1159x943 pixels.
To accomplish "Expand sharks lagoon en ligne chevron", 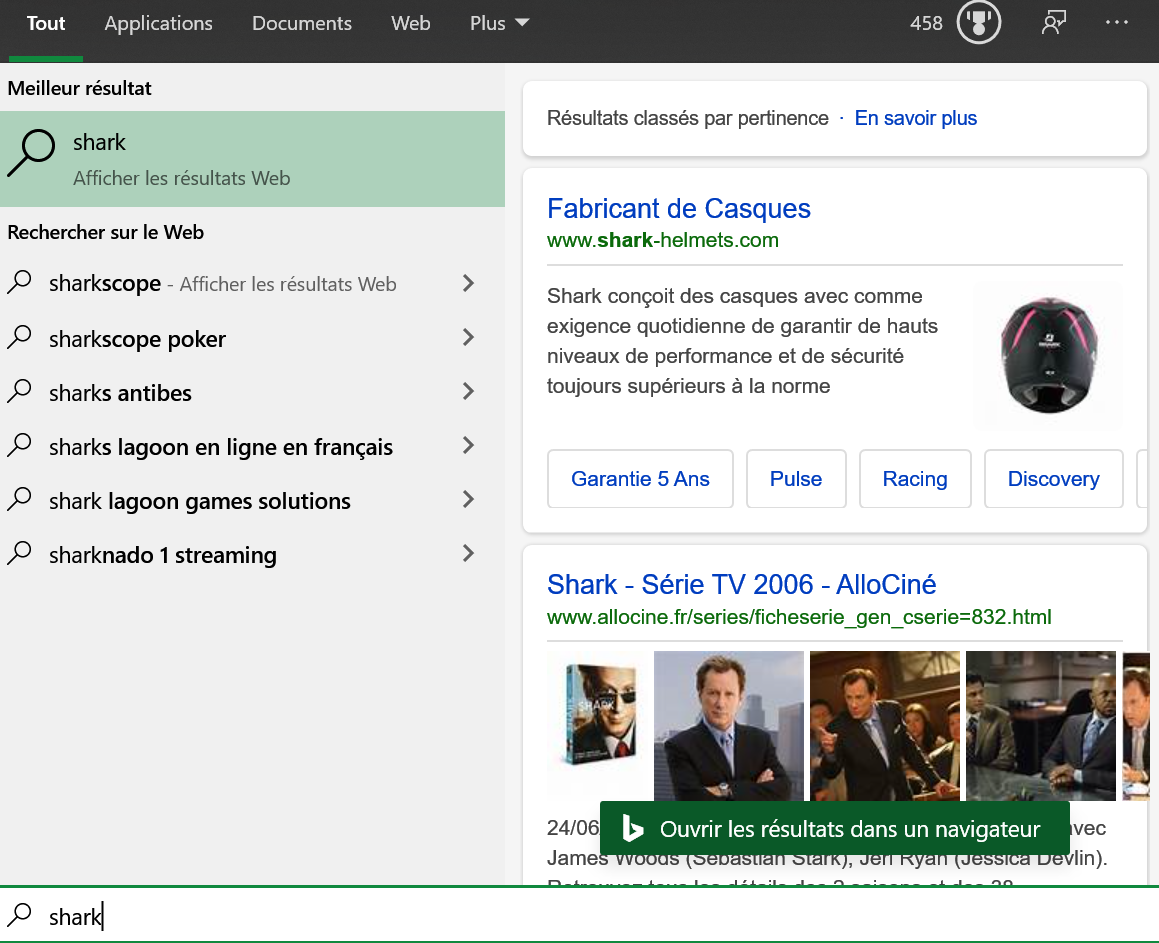I will [x=468, y=446].
